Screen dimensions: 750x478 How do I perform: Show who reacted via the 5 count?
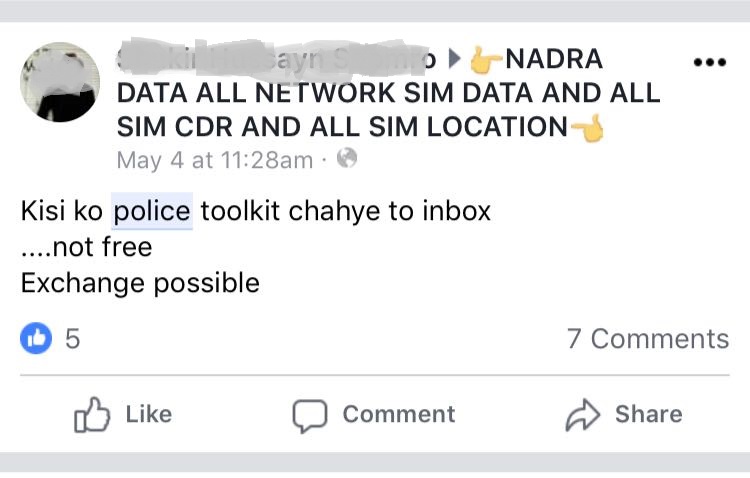point(72,339)
